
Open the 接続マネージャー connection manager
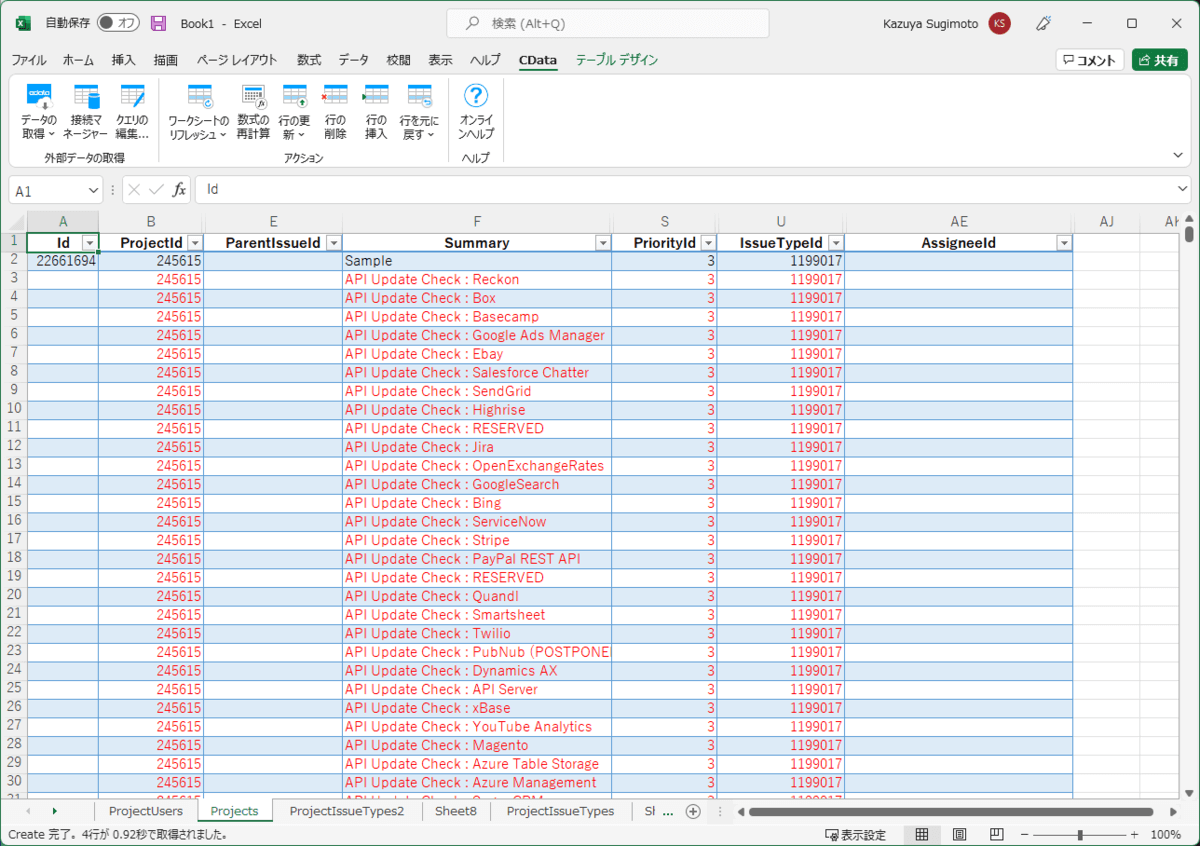click(86, 99)
